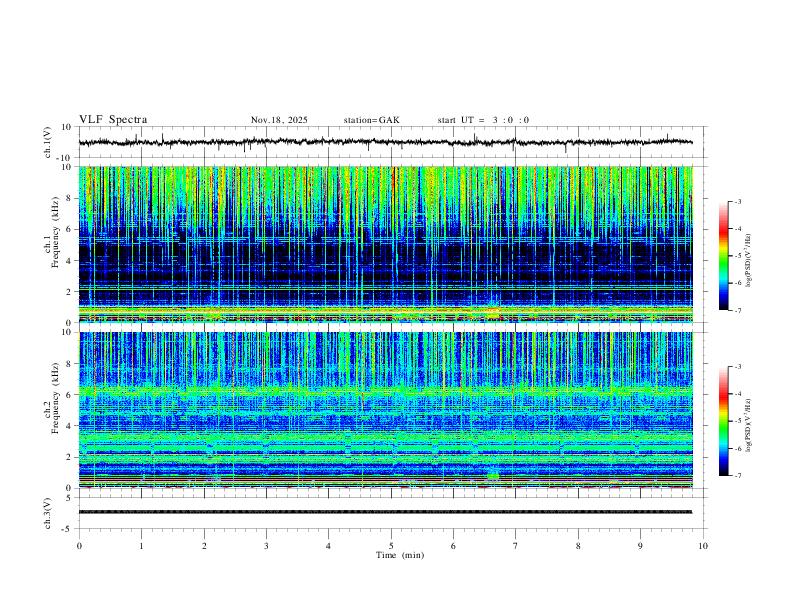Click time axis tick label "0"
This screenshot has width=792, height=612.
click(79, 546)
